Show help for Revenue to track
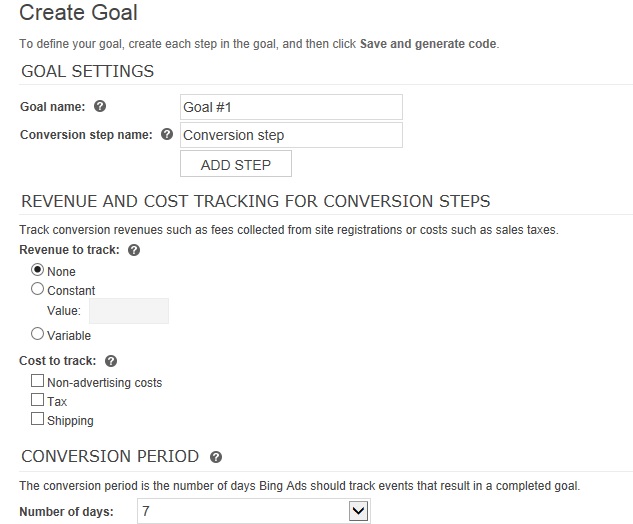Viewport: 633px width, 524px height. [x=134, y=250]
